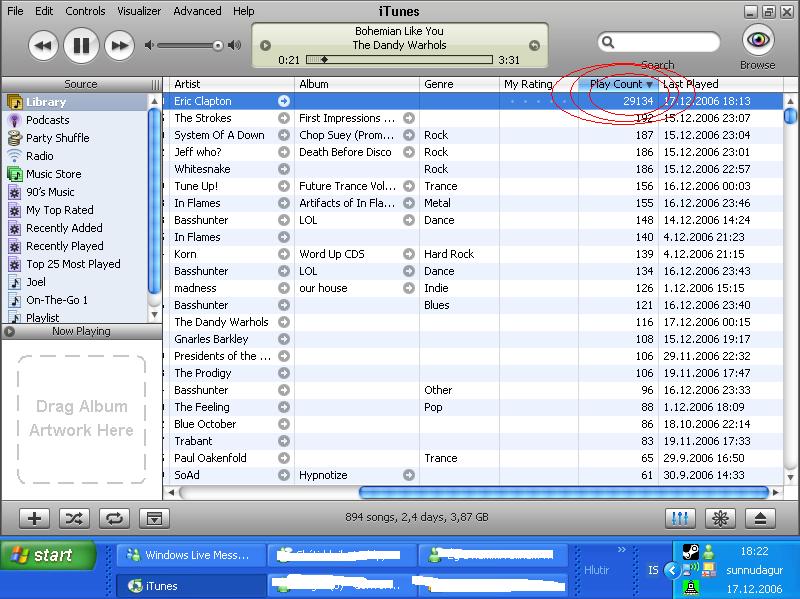Sort by the Last Played column header
800x599 pixels.
click(720, 84)
